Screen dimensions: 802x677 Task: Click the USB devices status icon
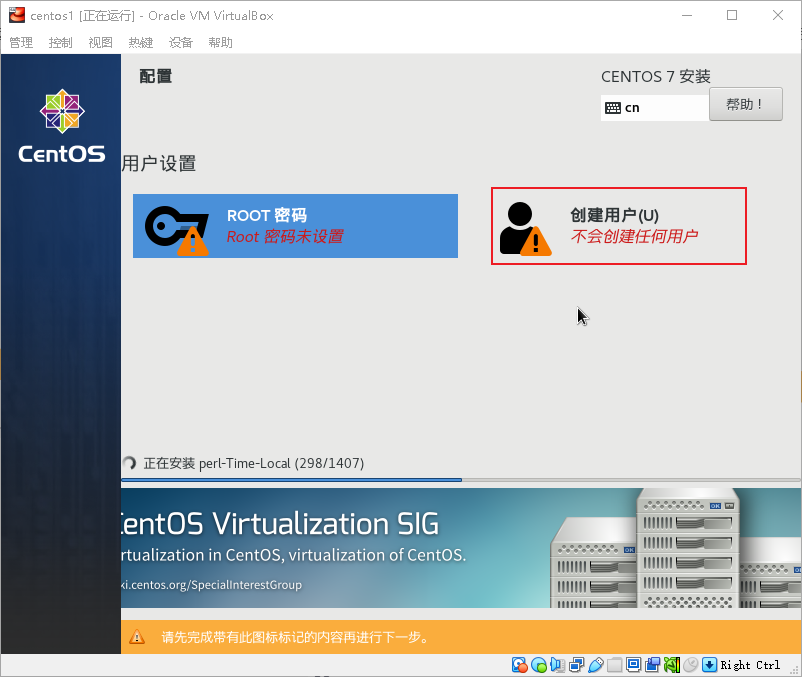coord(596,665)
